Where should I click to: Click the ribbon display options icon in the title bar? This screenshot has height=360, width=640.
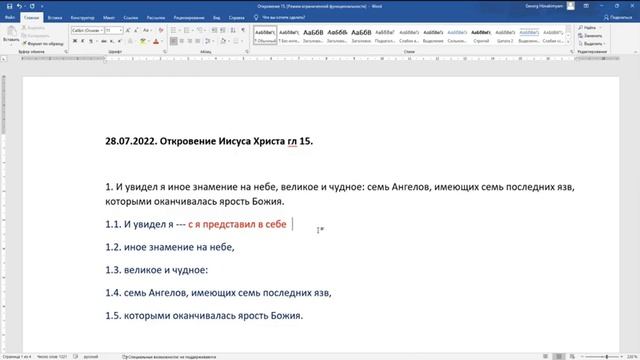click(x=586, y=6)
